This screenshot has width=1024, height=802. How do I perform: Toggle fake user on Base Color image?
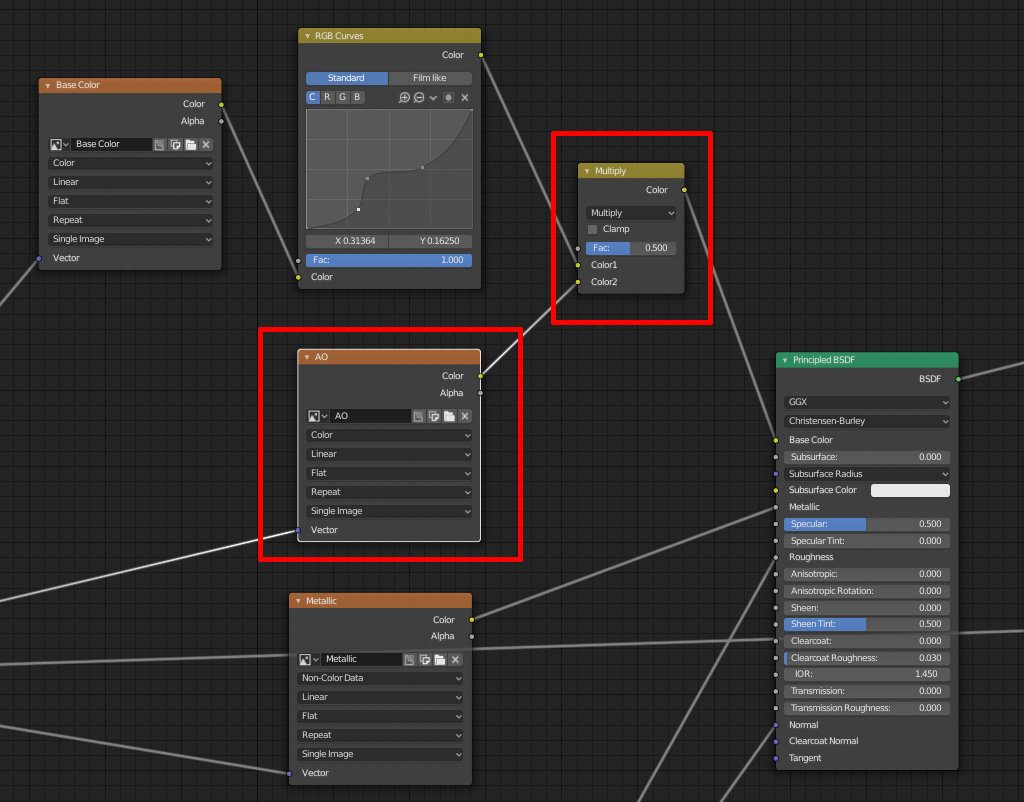pos(159,144)
